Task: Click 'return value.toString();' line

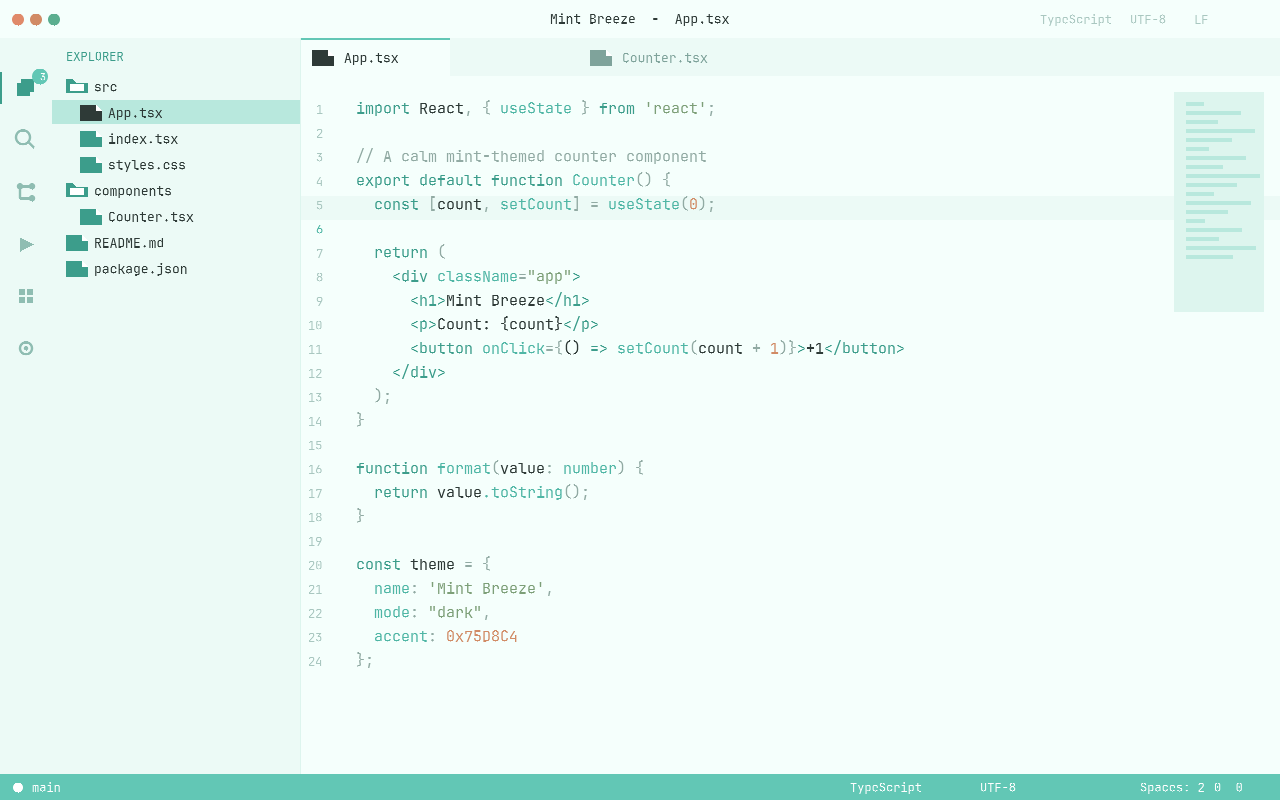Action: (482, 492)
